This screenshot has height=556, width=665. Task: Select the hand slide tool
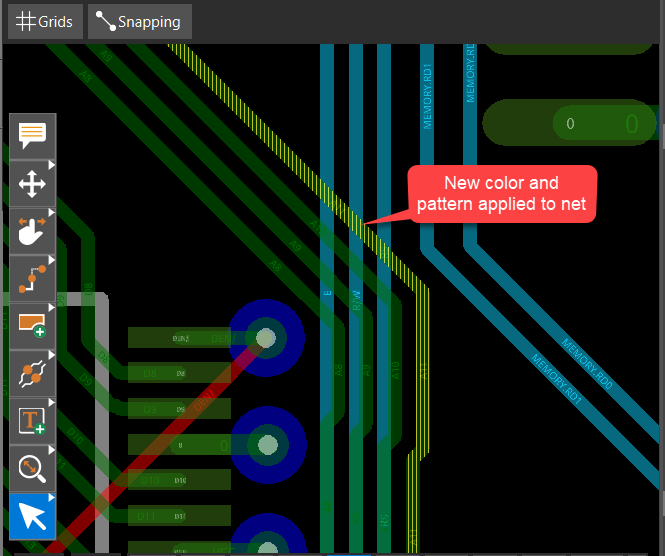click(33, 232)
